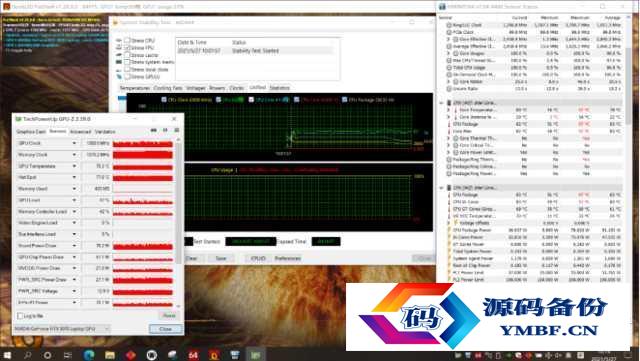Viewport: 640px width, 361px height.
Task: Toggle the CPU Package graph legend checkbox
Action: pos(344,100)
